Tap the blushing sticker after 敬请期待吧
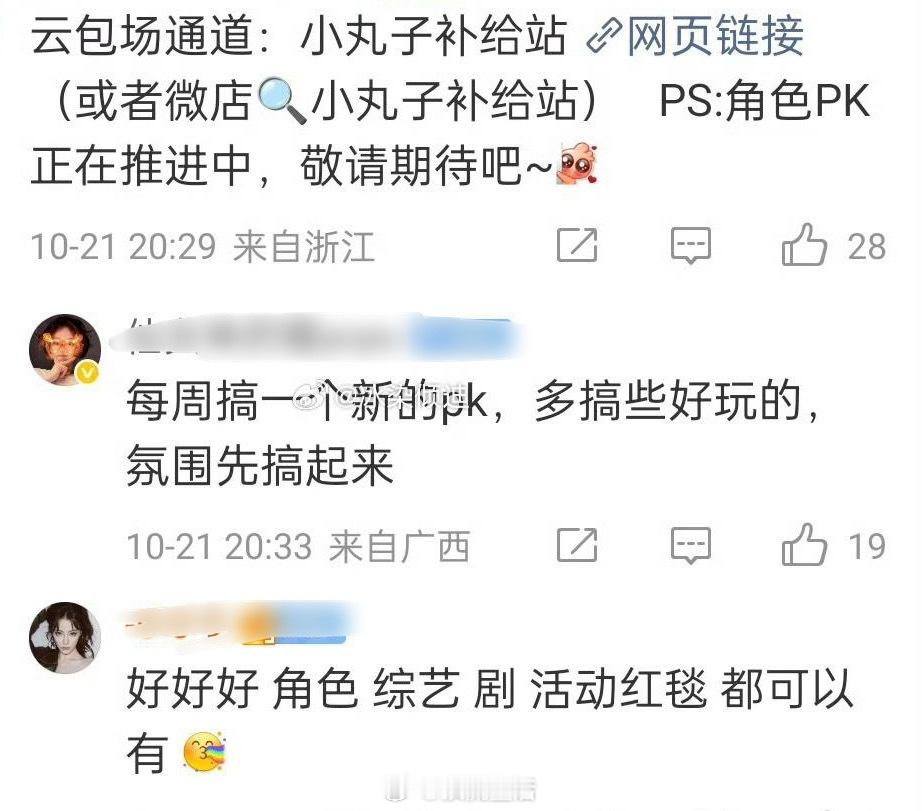This screenshot has width=922, height=811. click(577, 163)
